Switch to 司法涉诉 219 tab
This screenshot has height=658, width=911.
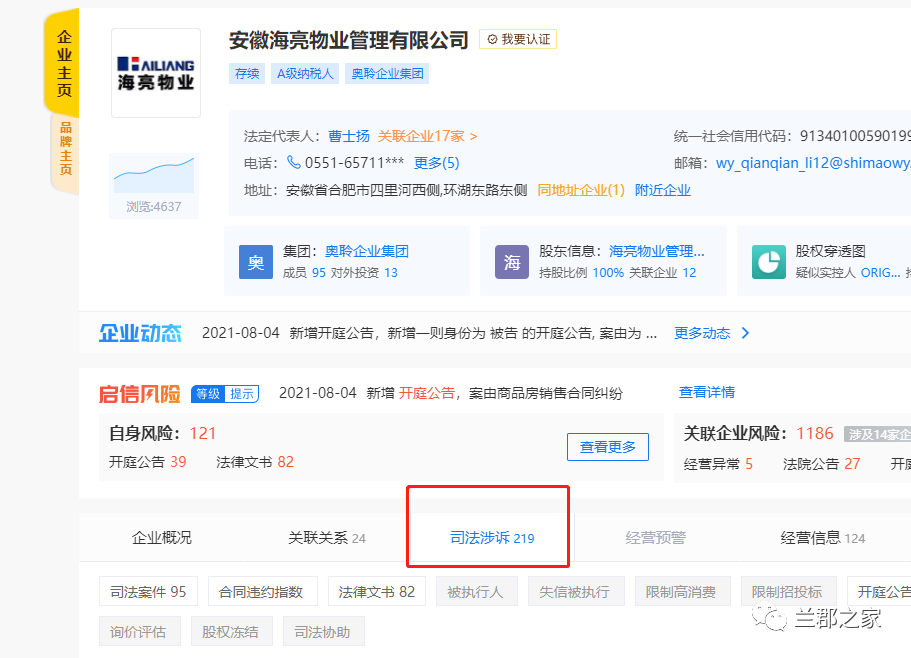(x=492, y=538)
